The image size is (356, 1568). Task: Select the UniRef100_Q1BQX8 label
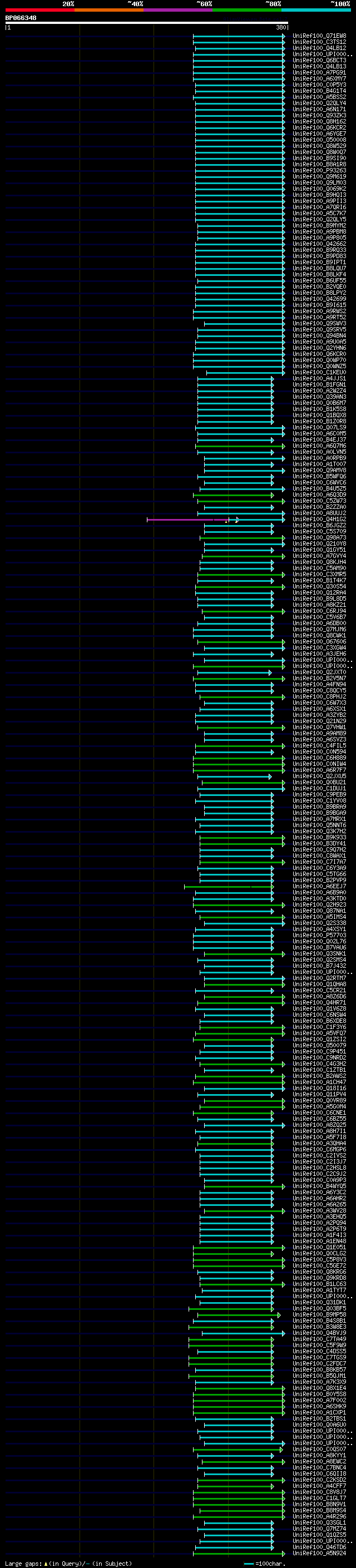(x=319, y=415)
